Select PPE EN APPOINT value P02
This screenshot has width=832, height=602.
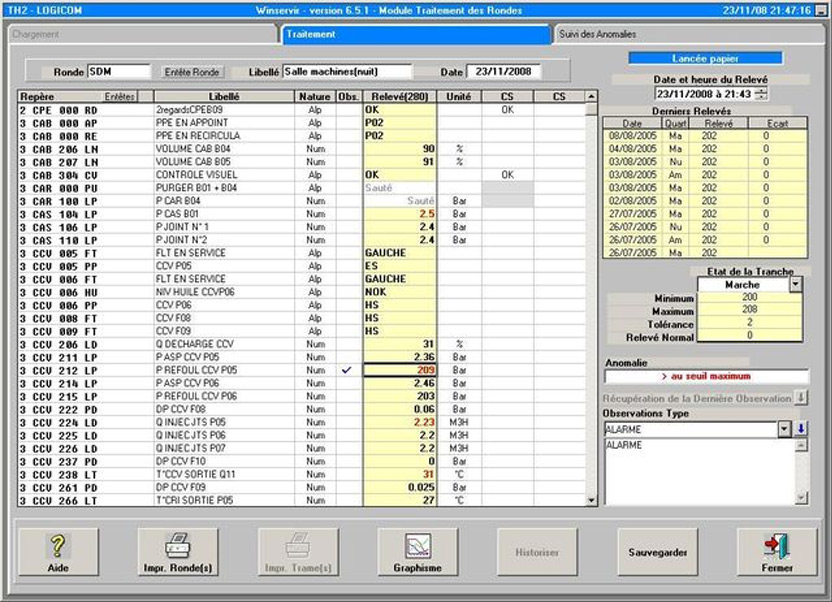click(x=400, y=123)
